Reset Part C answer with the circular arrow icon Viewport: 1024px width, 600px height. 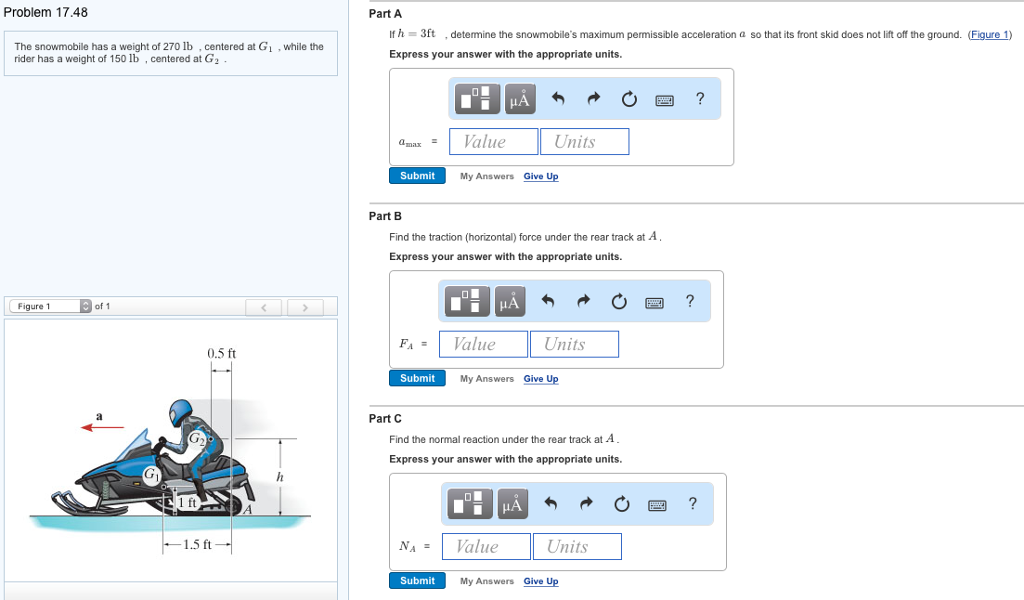tap(621, 504)
